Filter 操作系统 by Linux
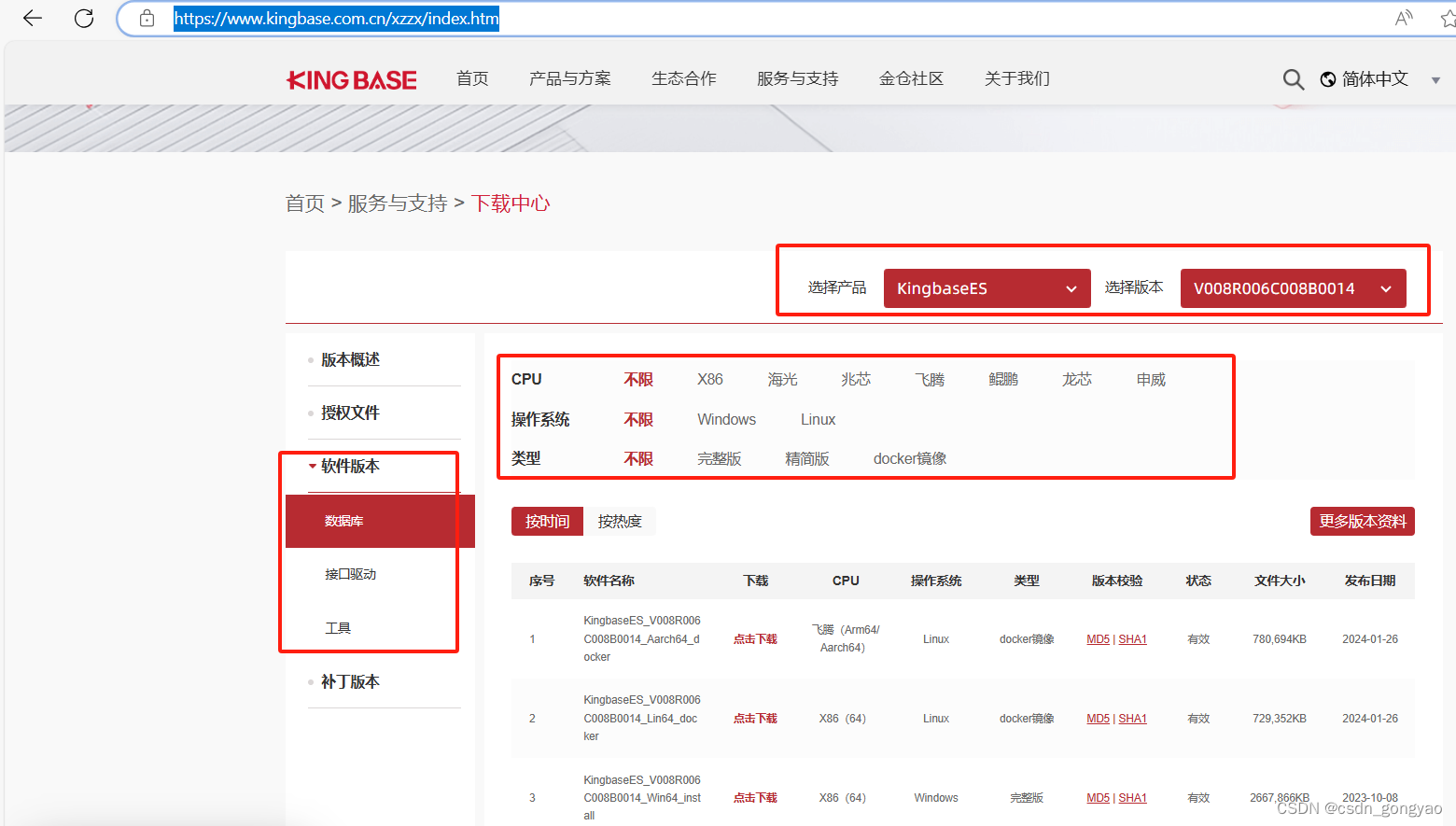 819,419
